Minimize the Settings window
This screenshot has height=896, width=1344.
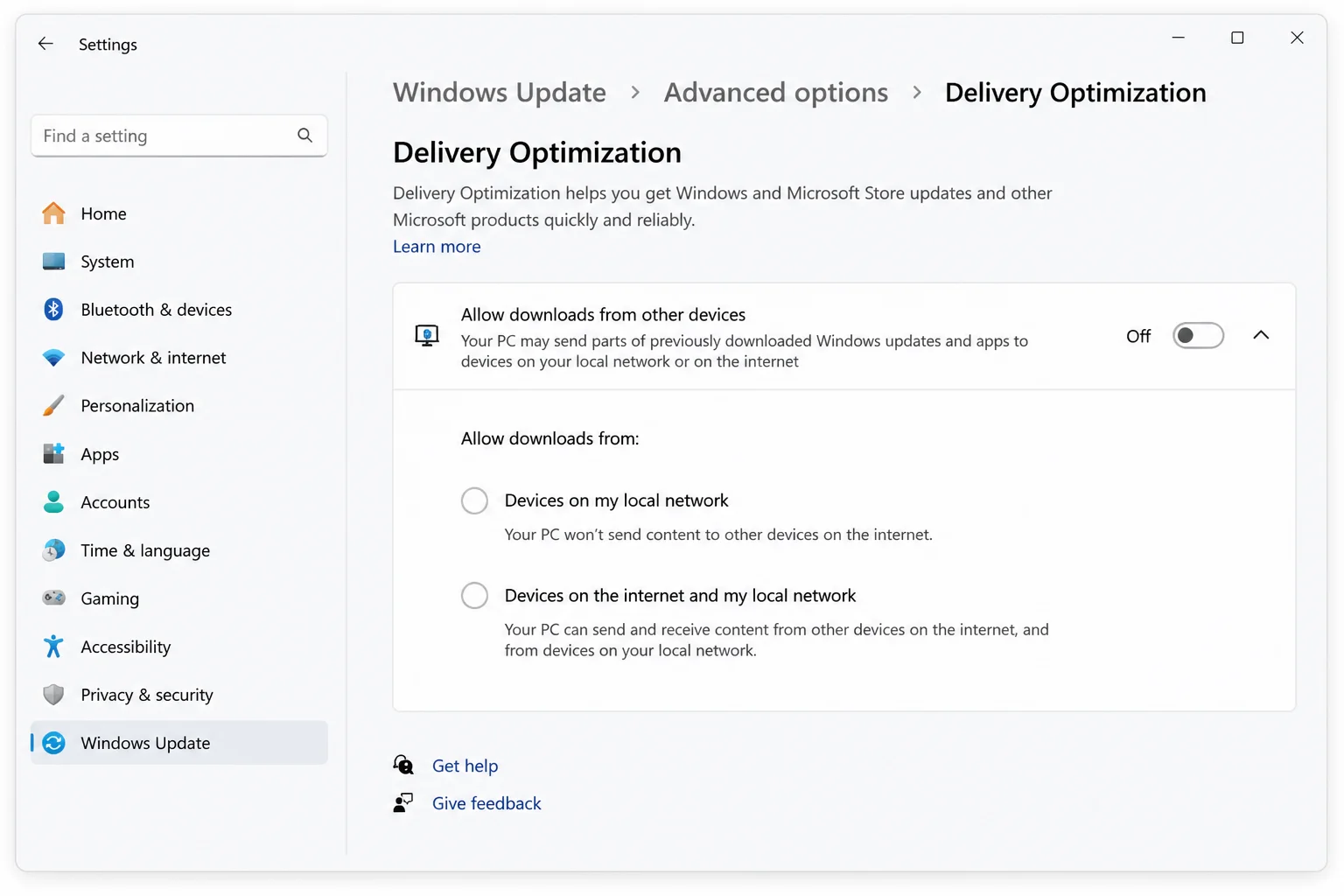pos(1179,38)
